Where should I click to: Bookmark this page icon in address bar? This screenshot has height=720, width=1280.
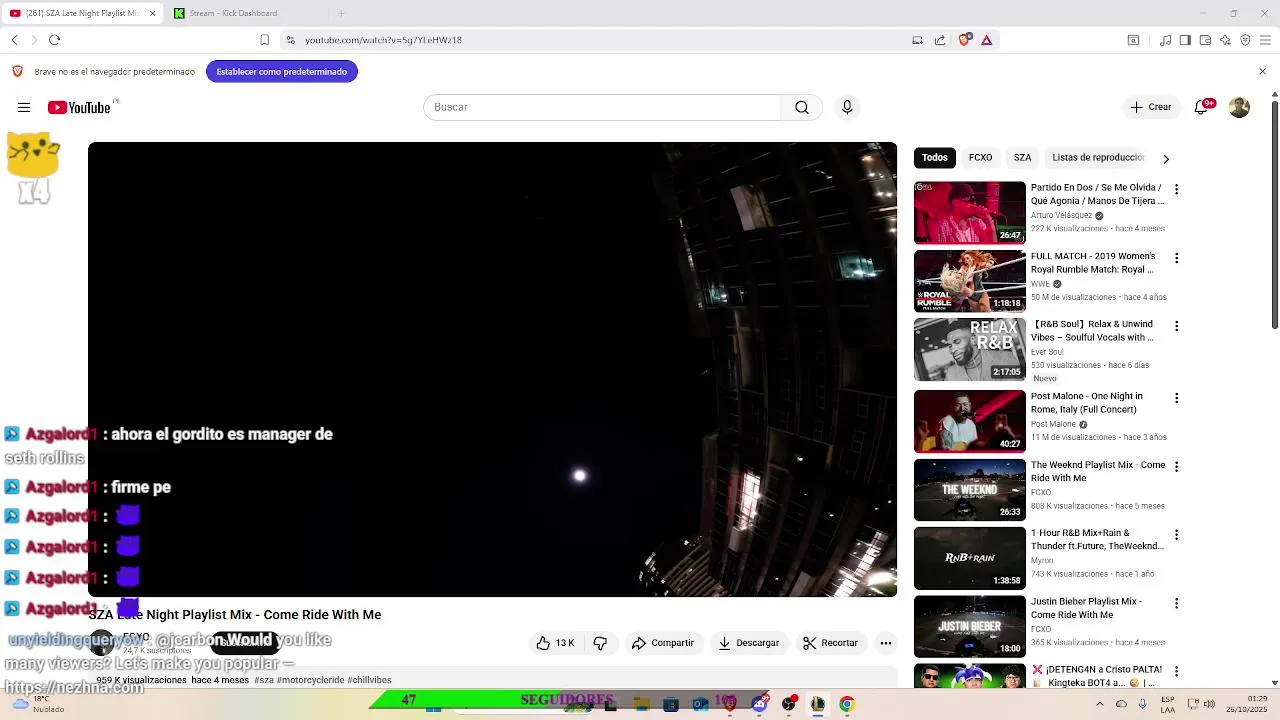tap(264, 40)
